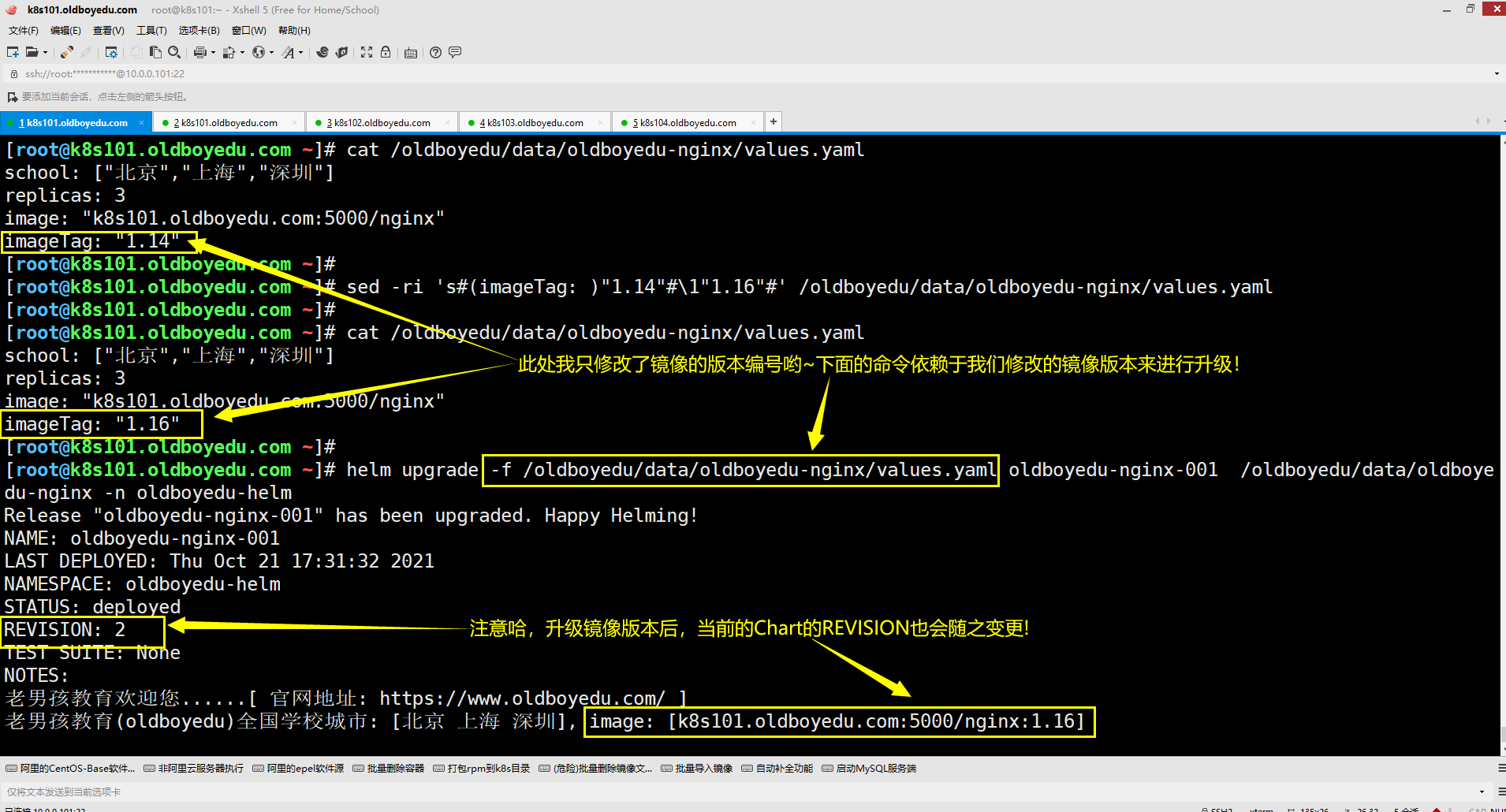Image resolution: width=1506 pixels, height=812 pixels.
Task: Focus the send-text compose input bar
Action: [710, 792]
